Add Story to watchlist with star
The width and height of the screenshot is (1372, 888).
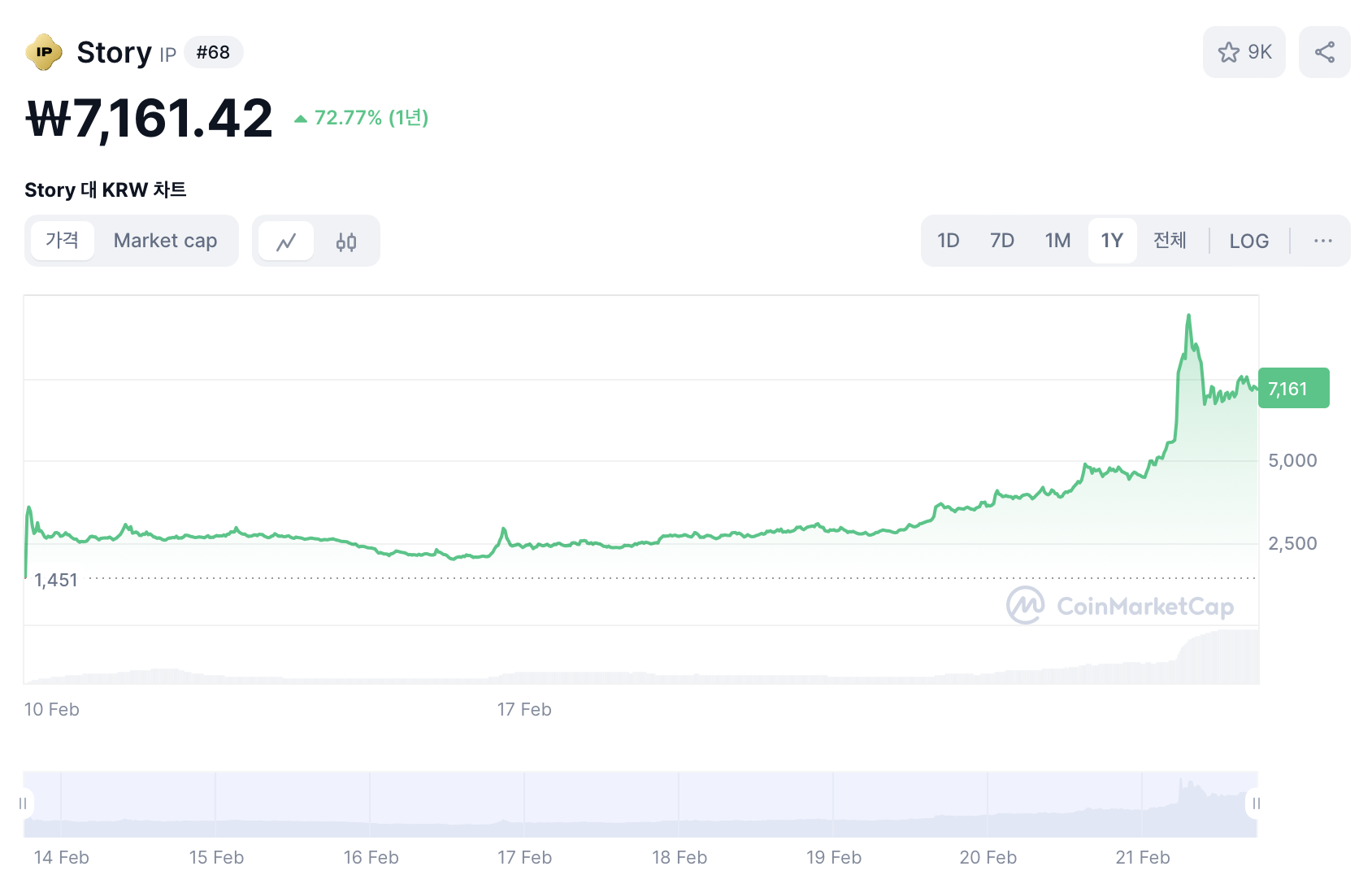(1244, 52)
